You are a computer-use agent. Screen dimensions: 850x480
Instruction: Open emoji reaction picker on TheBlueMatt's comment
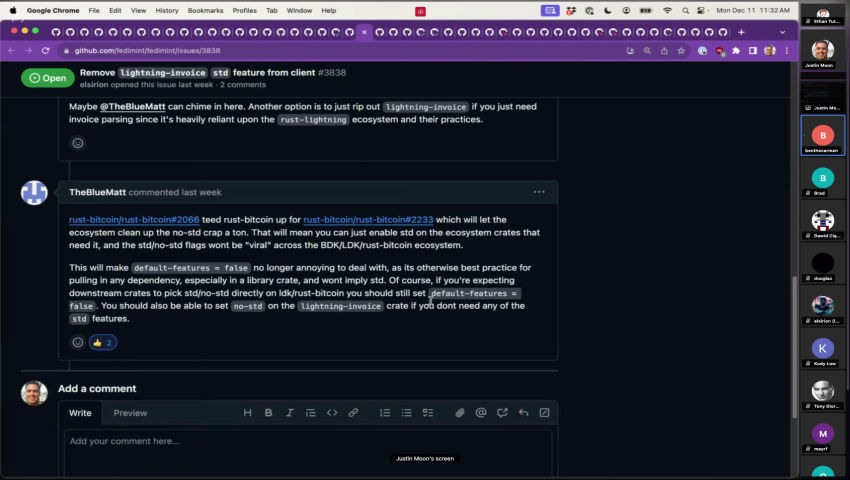77,342
